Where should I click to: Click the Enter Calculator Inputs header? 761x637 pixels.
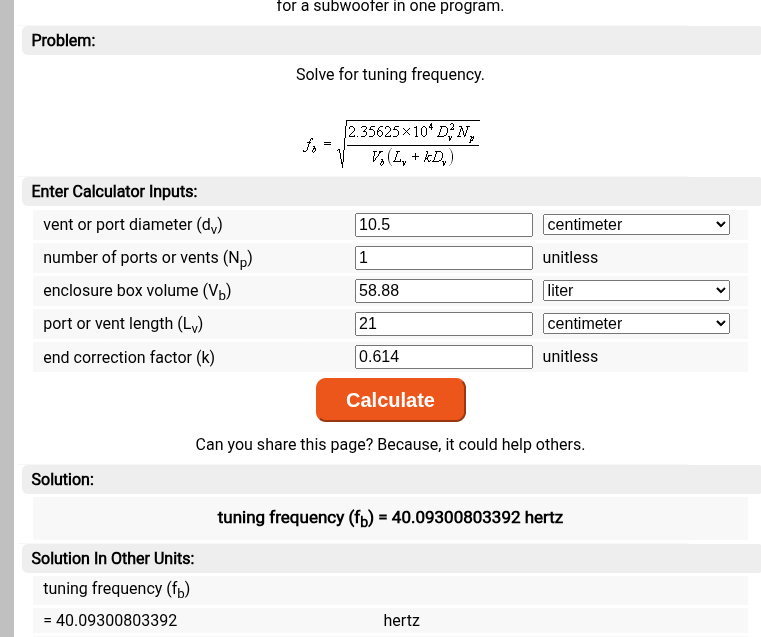[114, 192]
